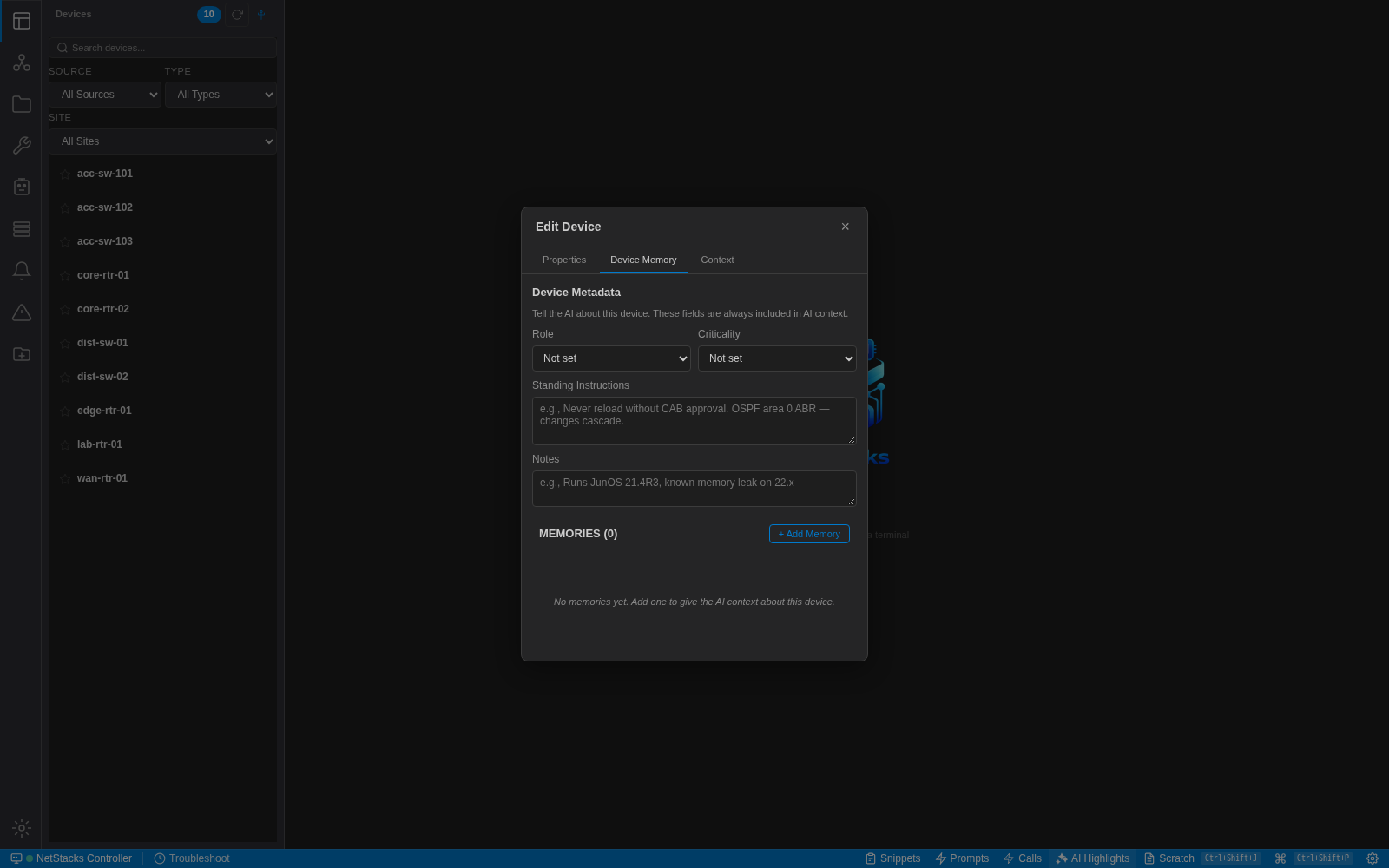The width and height of the screenshot is (1389, 868).
Task: Select the Device Memory tab
Action: [x=643, y=260]
